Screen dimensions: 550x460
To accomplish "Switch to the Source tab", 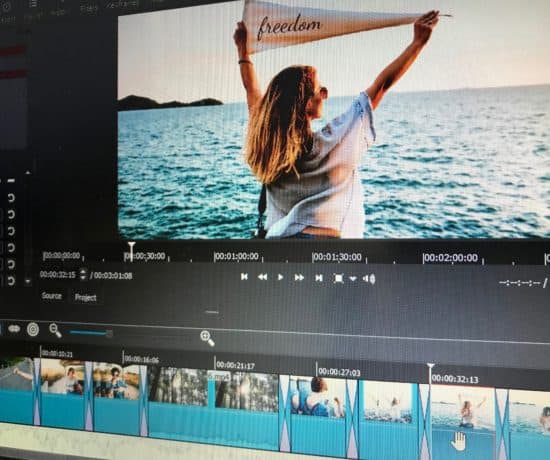I will point(52,296).
